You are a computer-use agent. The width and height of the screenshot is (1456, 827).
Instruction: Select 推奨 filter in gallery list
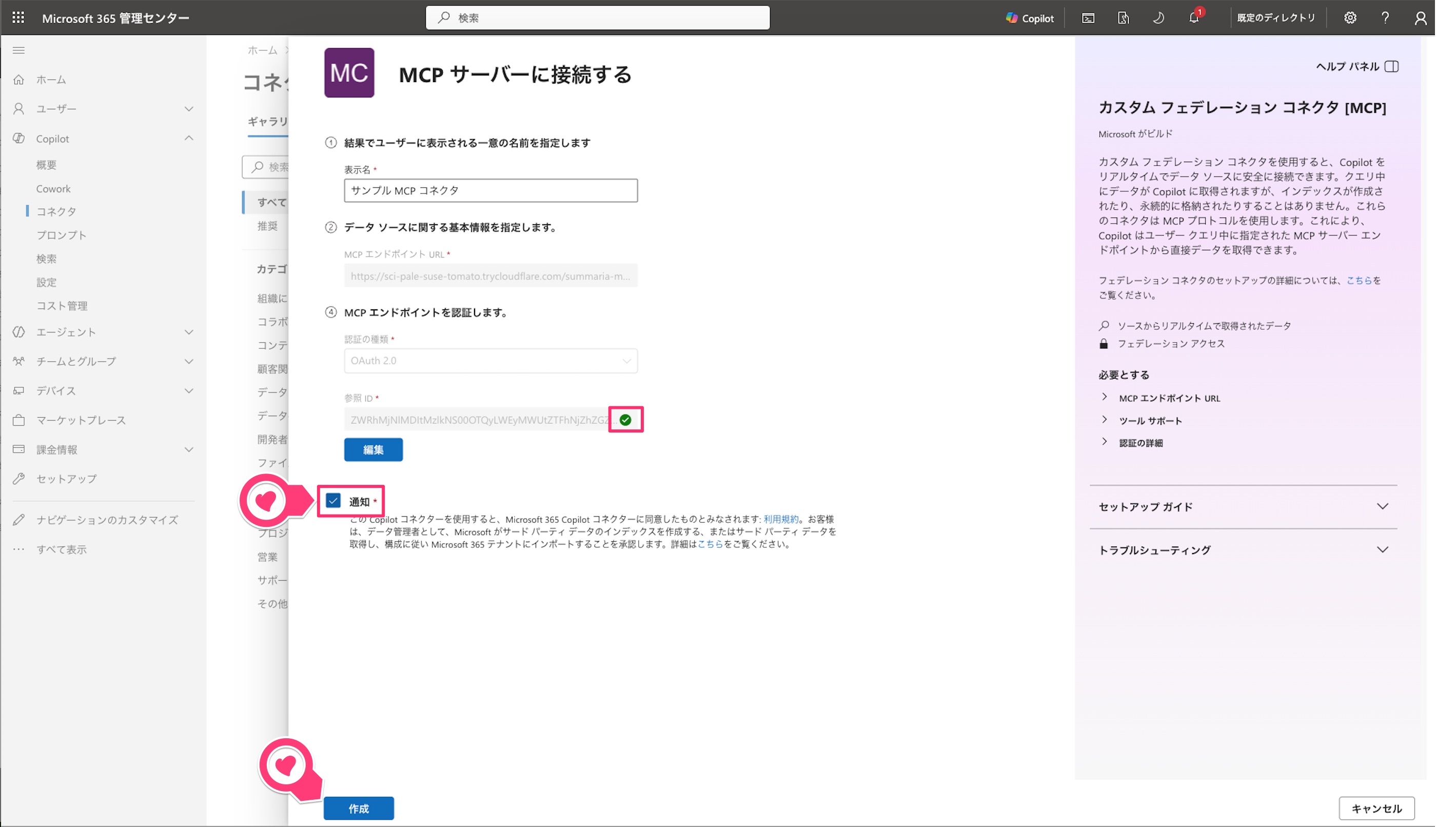point(267,226)
